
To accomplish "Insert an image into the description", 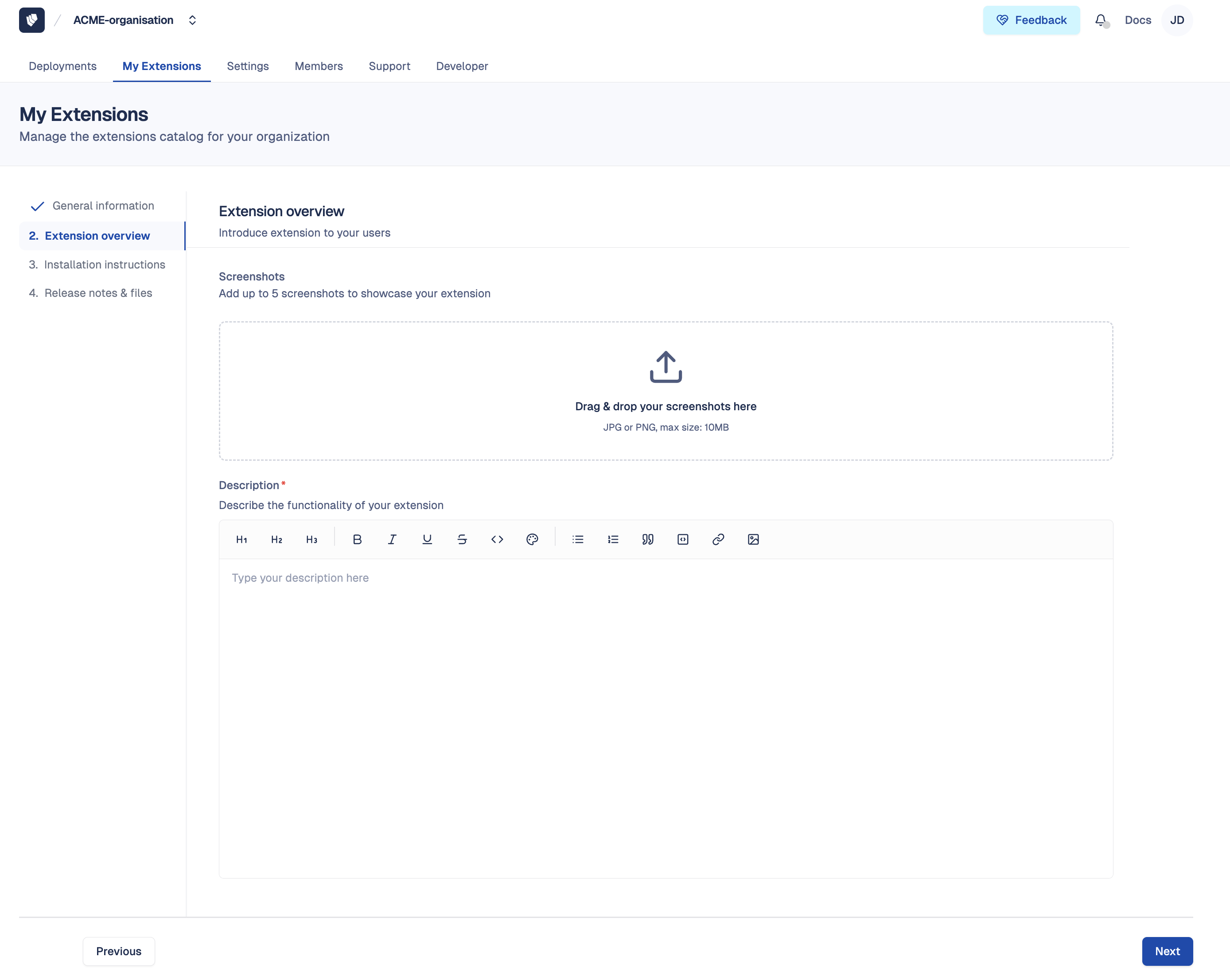I will point(753,539).
